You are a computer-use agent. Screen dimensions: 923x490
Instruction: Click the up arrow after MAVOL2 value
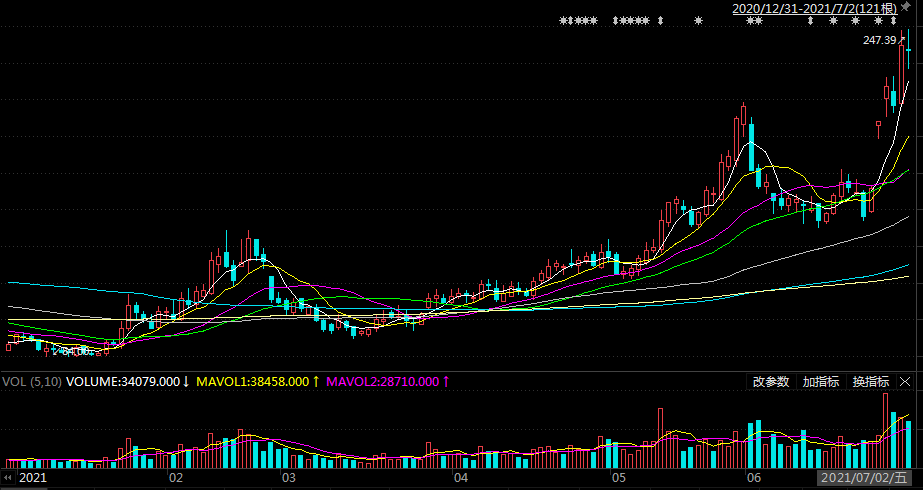tap(446, 382)
